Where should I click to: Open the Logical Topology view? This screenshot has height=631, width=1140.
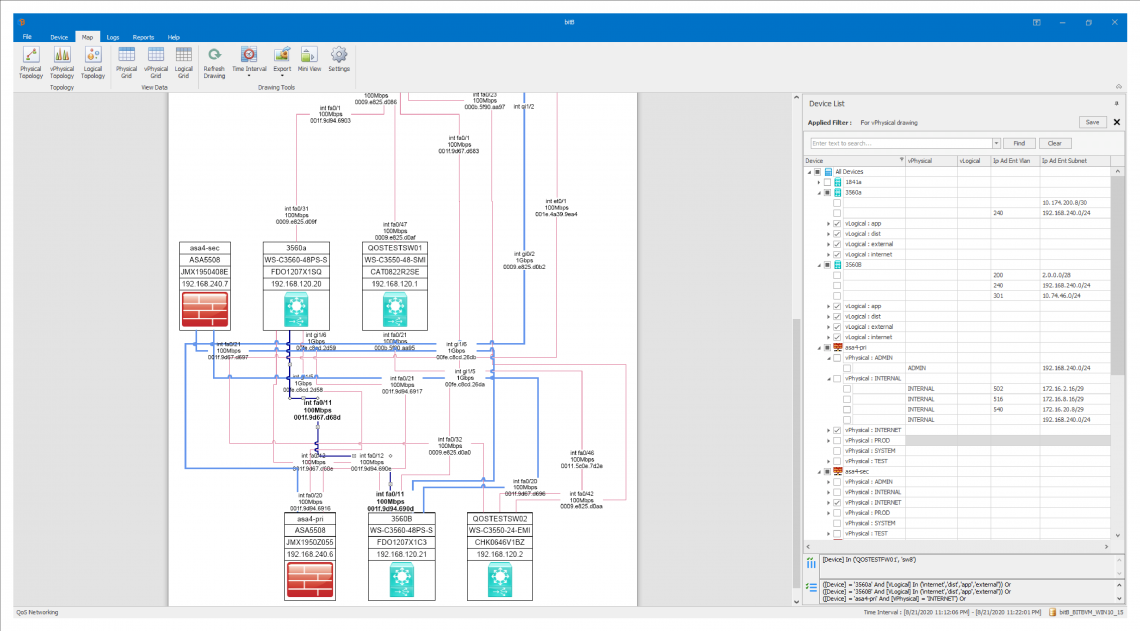point(93,63)
